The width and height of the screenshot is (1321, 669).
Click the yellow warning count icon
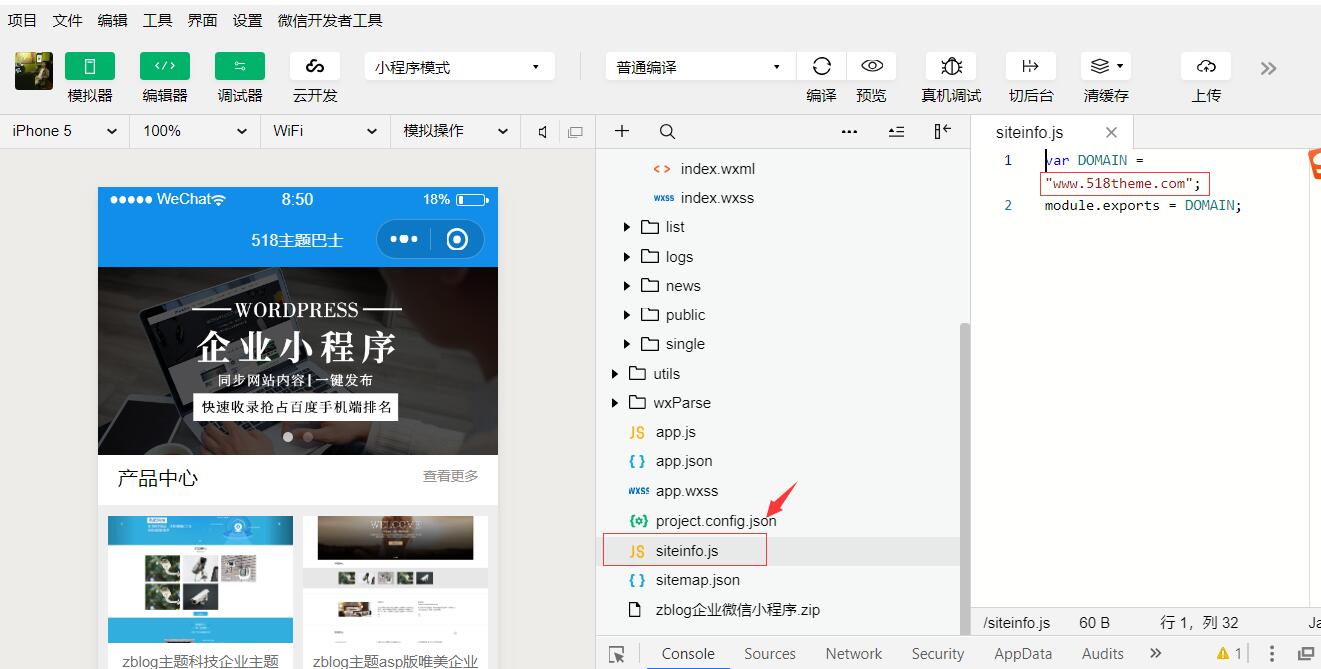(1229, 654)
